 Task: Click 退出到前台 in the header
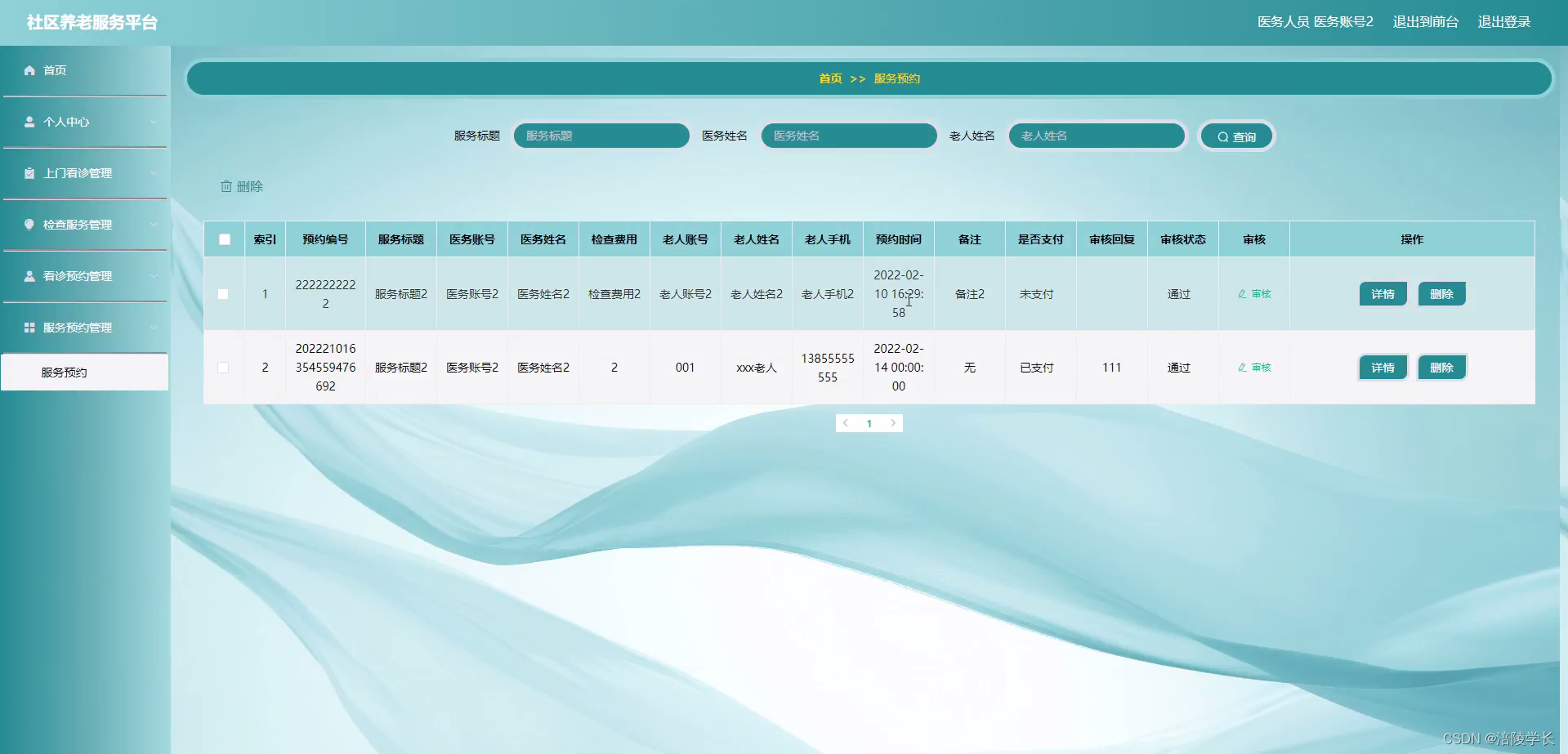tap(1425, 22)
